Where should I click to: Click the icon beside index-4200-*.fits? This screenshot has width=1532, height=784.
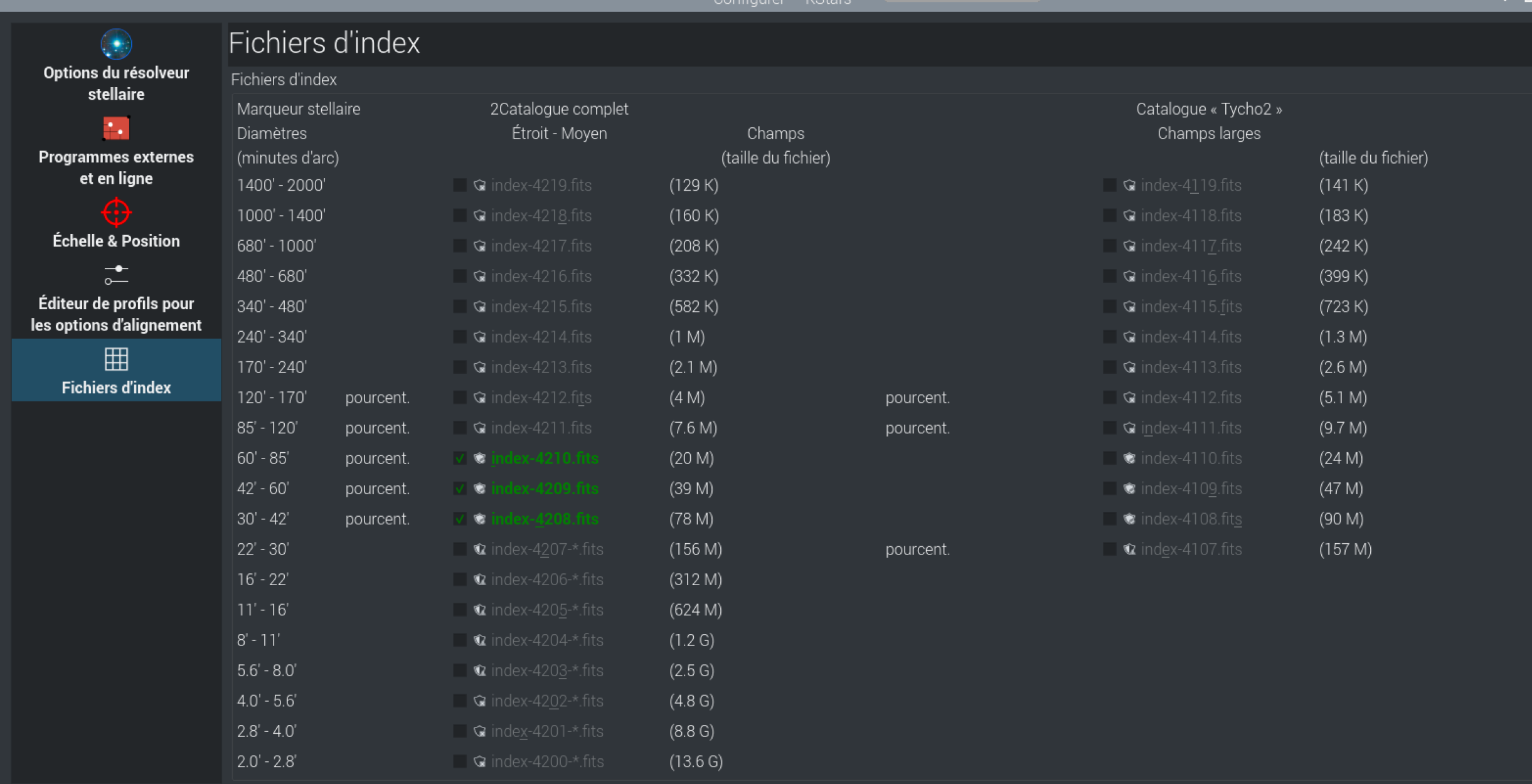pos(480,761)
